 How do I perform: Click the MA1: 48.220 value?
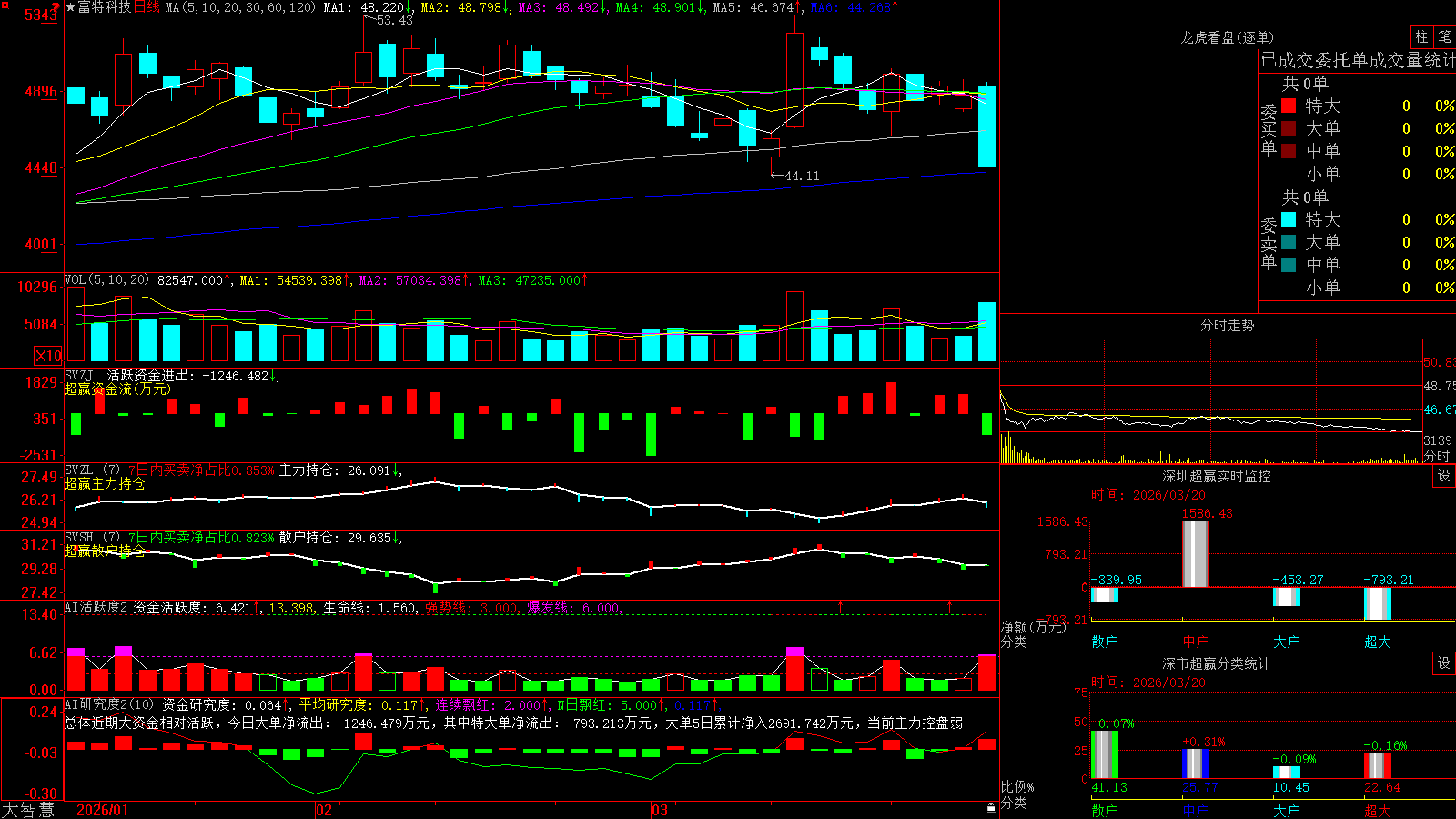pos(364,7)
